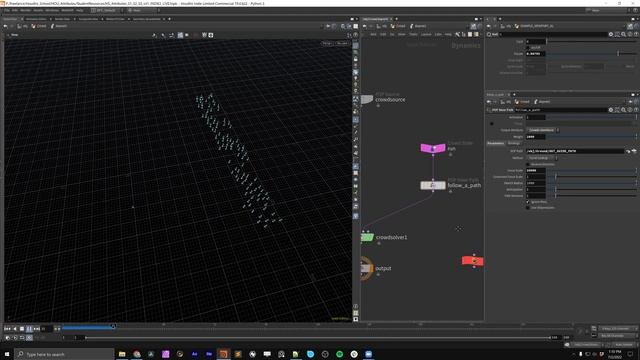Enable Use Dispersion checkbox

(528, 207)
